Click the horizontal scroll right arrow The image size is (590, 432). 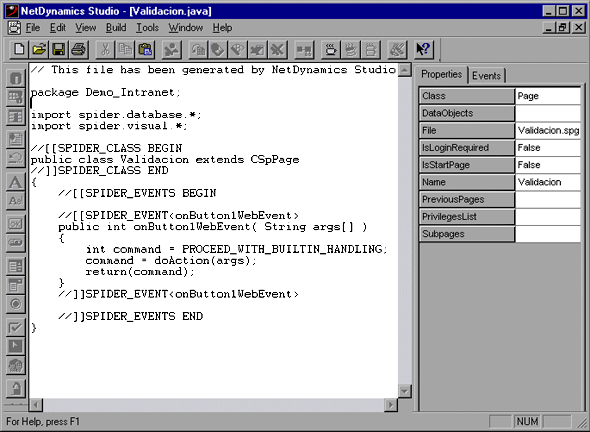pyautogui.click(x=391, y=405)
